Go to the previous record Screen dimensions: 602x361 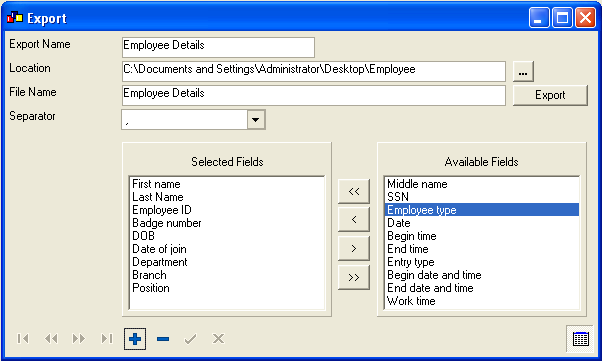[51, 338]
